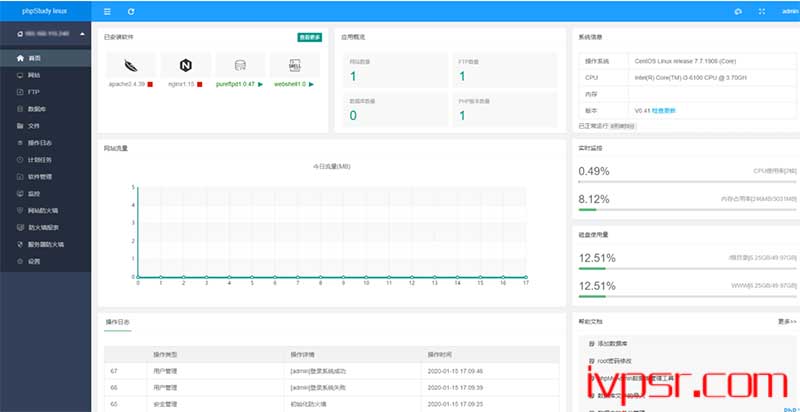Click the green 查看更多 button in installed software
This screenshot has height=412, width=800.
pos(310,37)
